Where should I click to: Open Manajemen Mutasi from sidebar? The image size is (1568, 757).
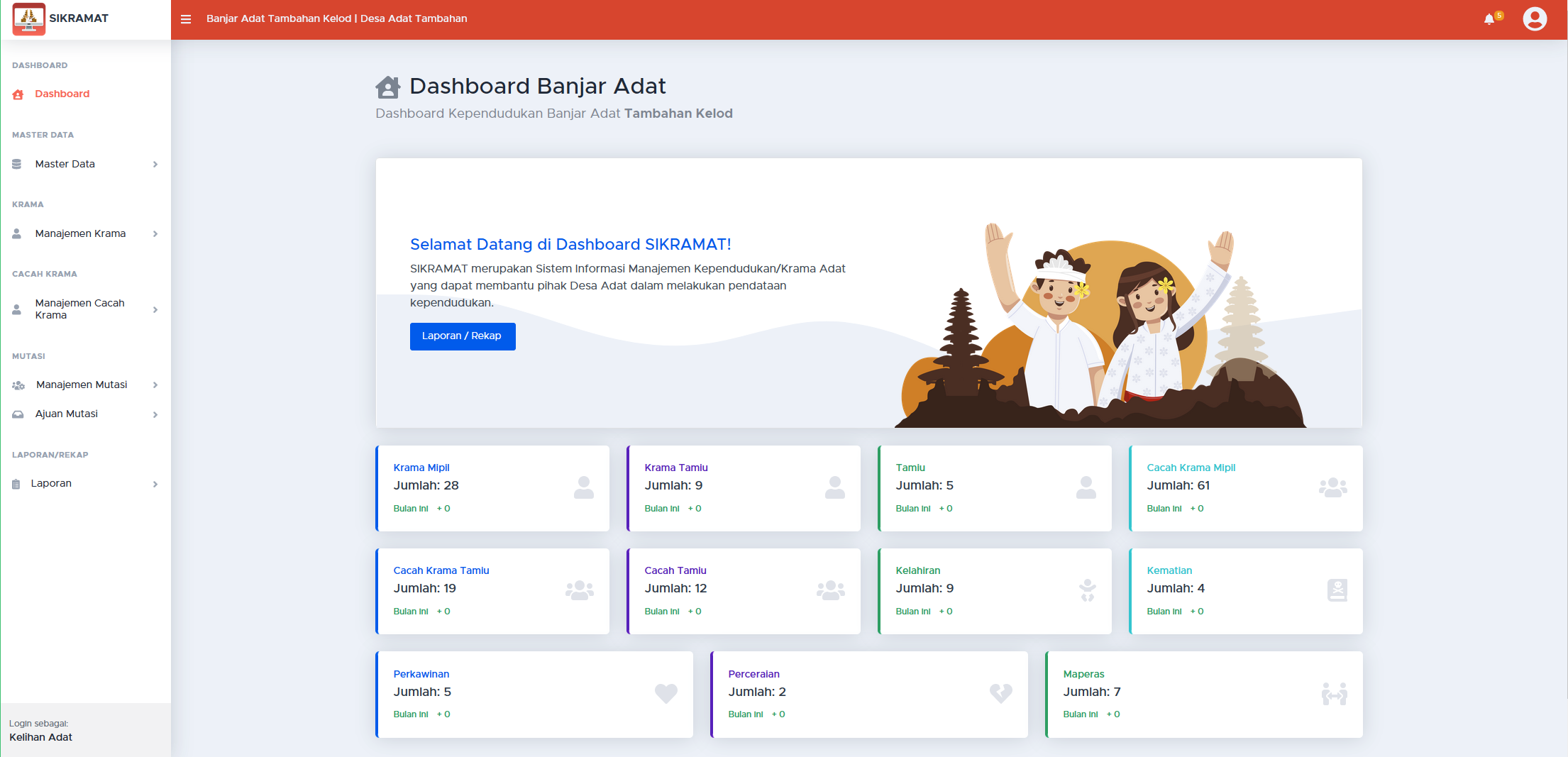click(x=81, y=385)
